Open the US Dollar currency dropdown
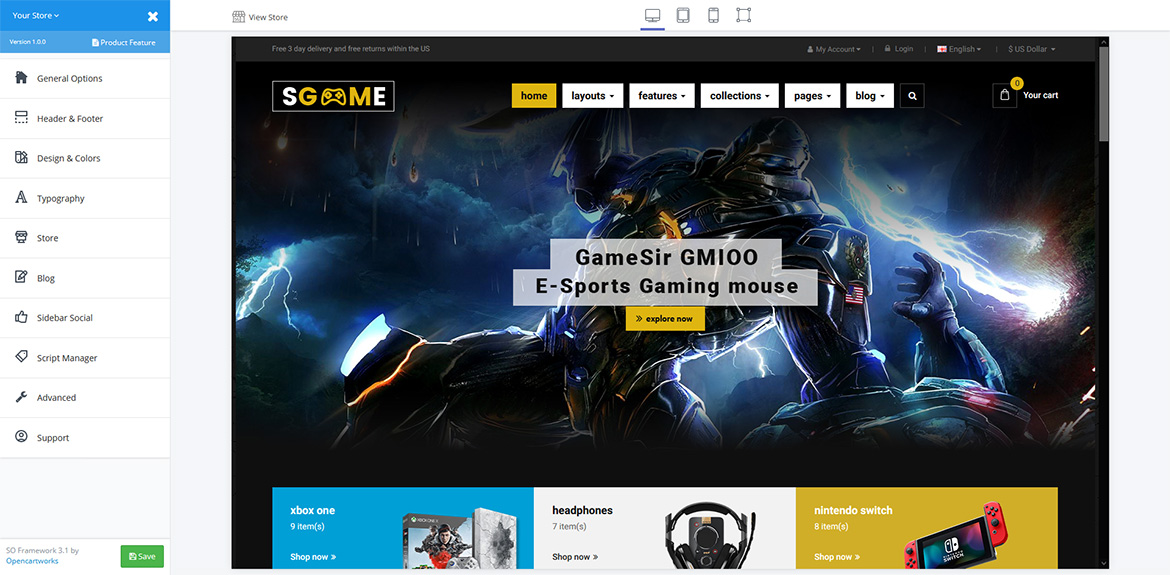The height and width of the screenshot is (575, 1170). [x=1032, y=49]
